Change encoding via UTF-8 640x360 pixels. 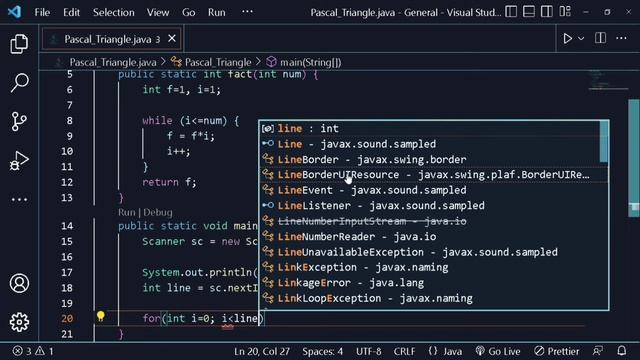click(369, 351)
